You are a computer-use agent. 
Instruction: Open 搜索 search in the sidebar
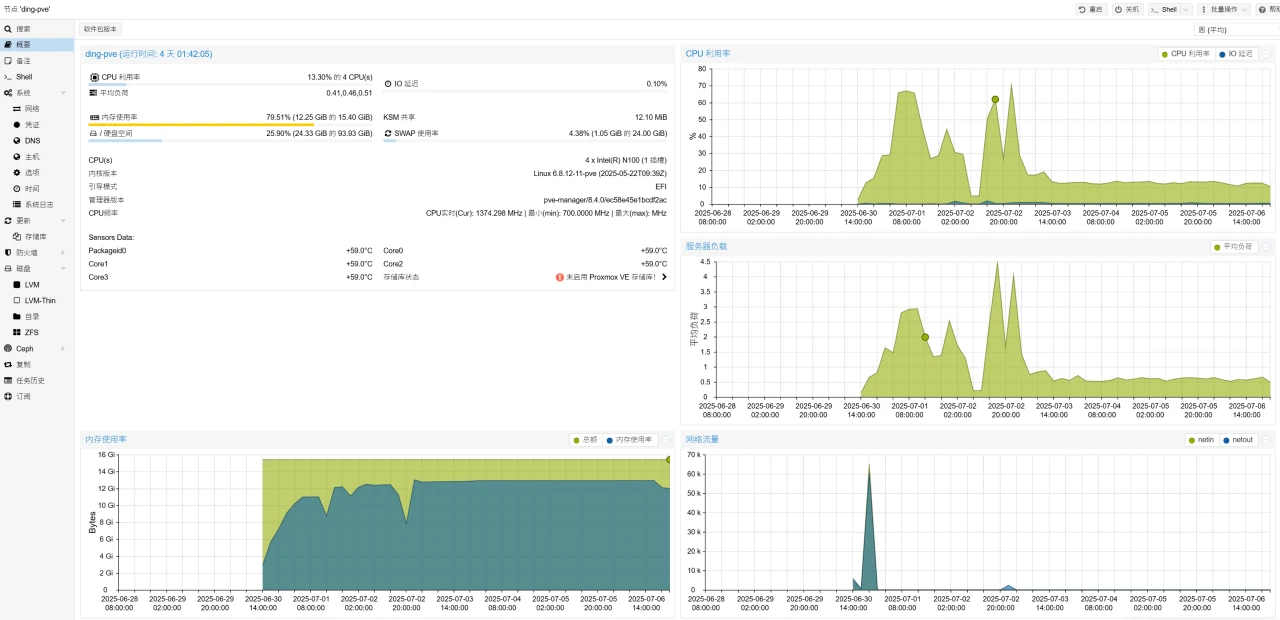coord(22,29)
